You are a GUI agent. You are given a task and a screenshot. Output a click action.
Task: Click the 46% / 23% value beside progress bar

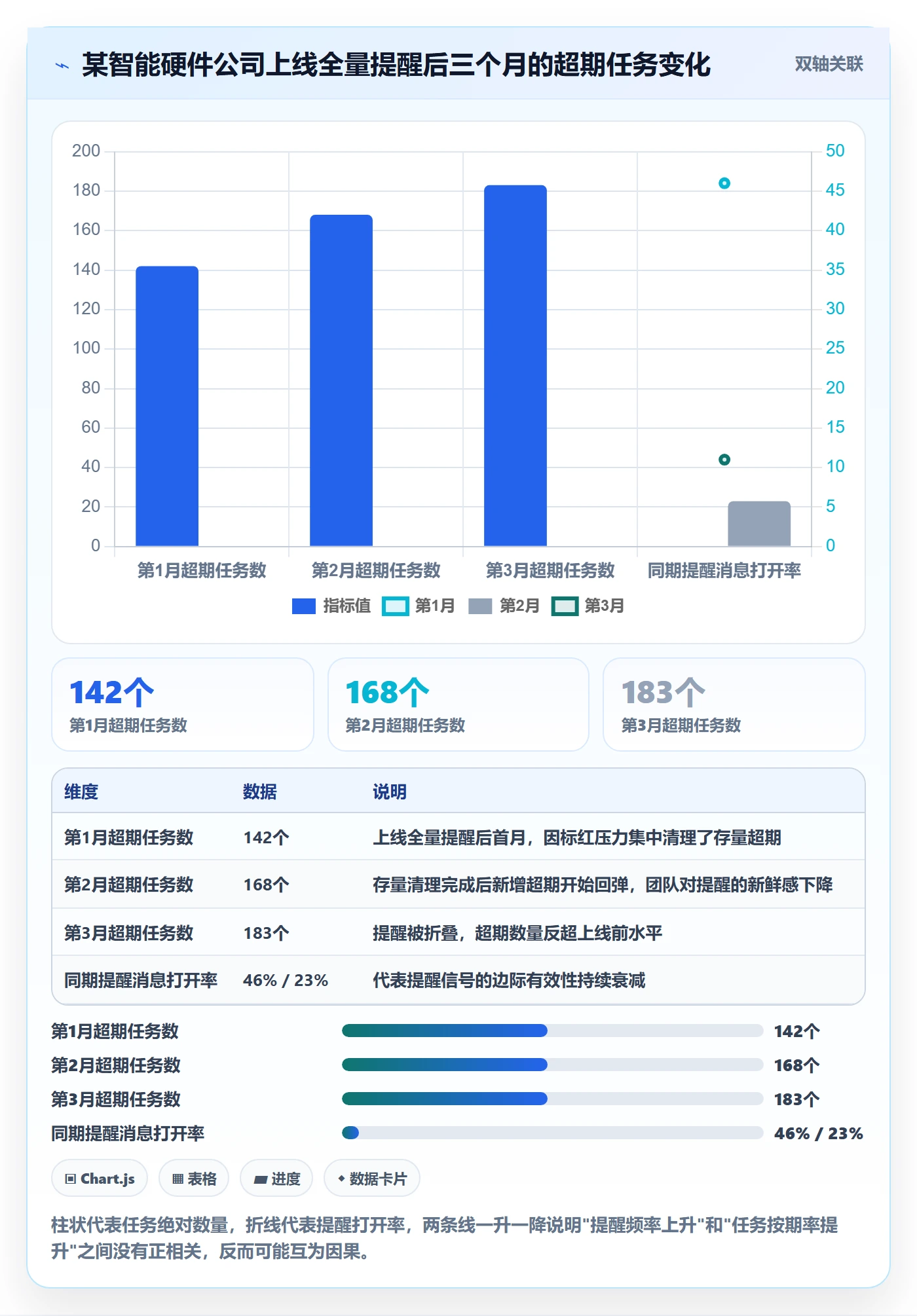(818, 1134)
